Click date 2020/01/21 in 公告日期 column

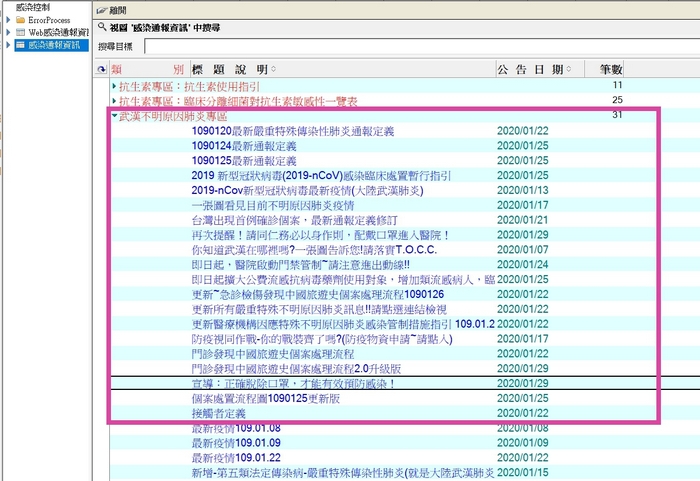pyautogui.click(x=523, y=220)
